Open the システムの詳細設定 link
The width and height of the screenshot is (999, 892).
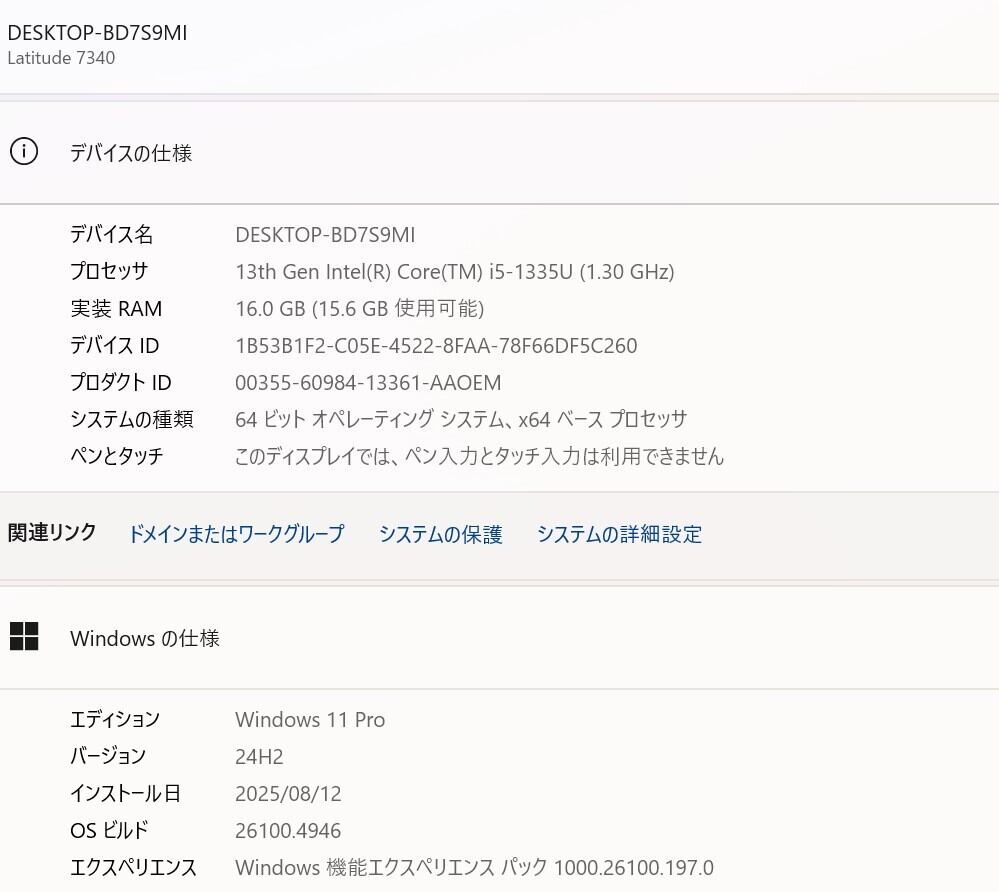619,534
